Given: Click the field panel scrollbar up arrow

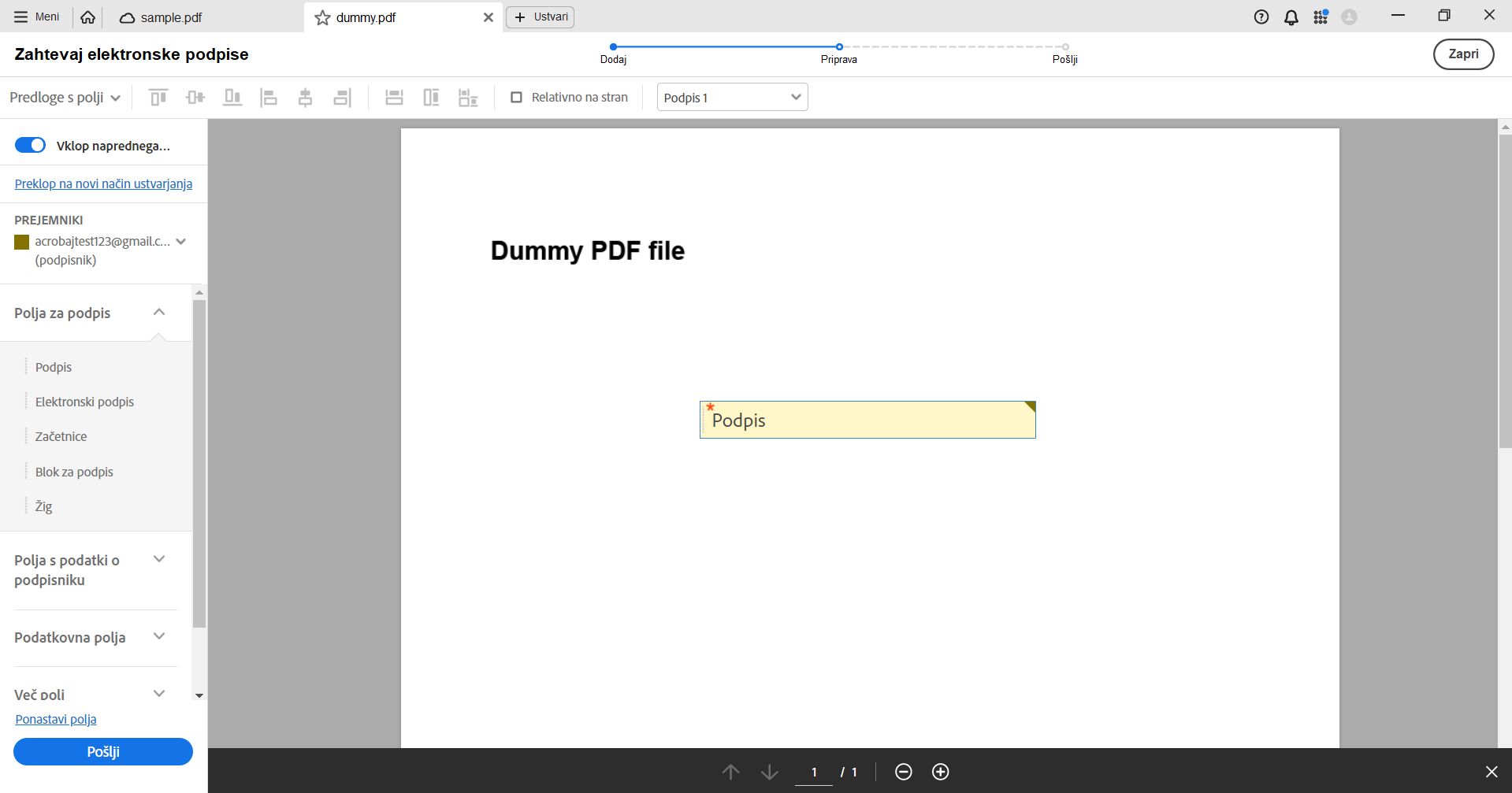Looking at the screenshot, I should pyautogui.click(x=199, y=293).
